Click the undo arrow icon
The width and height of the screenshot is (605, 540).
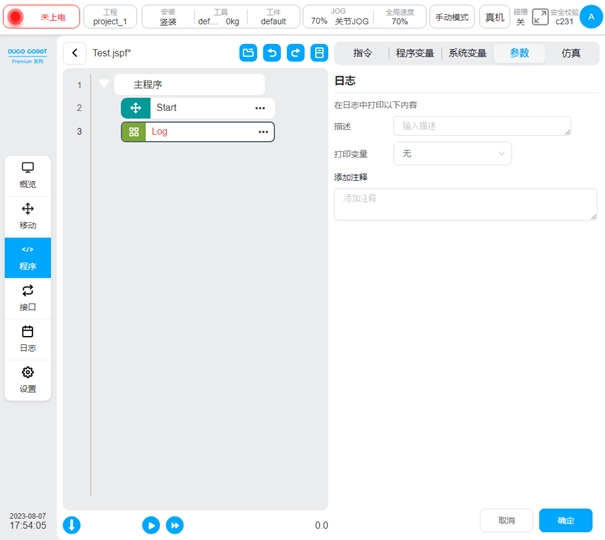click(x=272, y=53)
